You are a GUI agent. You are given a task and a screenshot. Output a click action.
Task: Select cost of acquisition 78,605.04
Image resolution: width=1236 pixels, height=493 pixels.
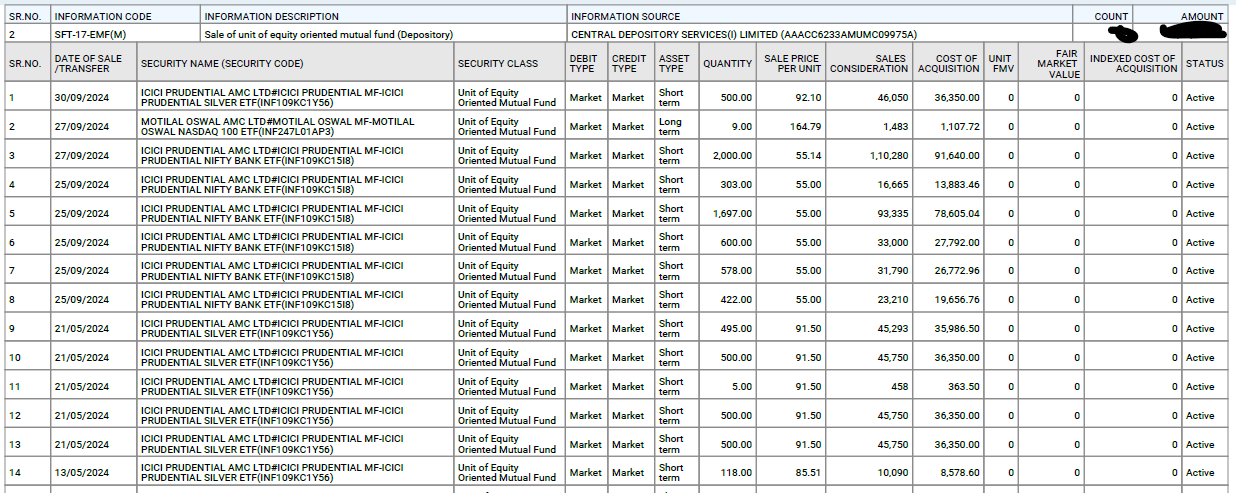tap(957, 214)
